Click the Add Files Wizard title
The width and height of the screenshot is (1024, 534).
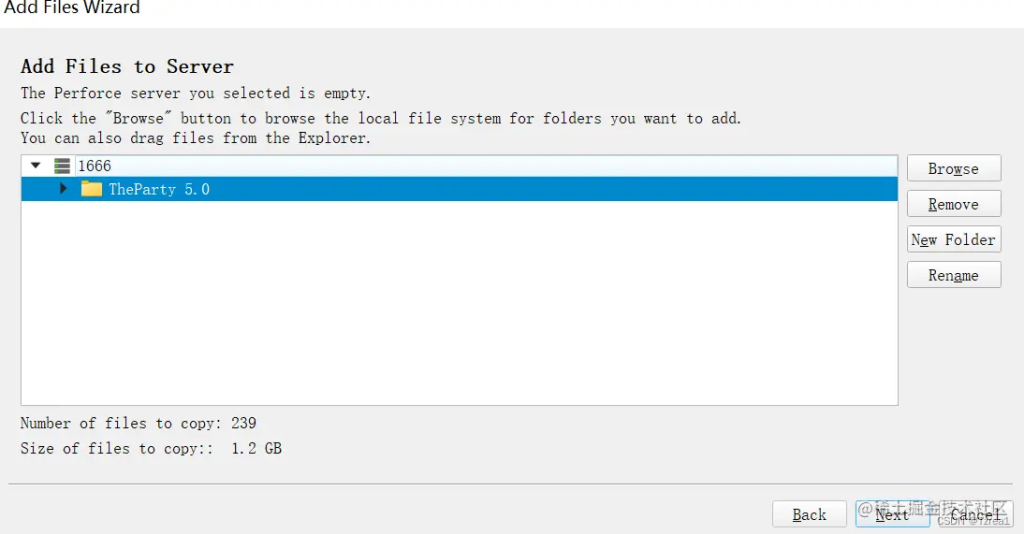pyautogui.click(x=72, y=8)
